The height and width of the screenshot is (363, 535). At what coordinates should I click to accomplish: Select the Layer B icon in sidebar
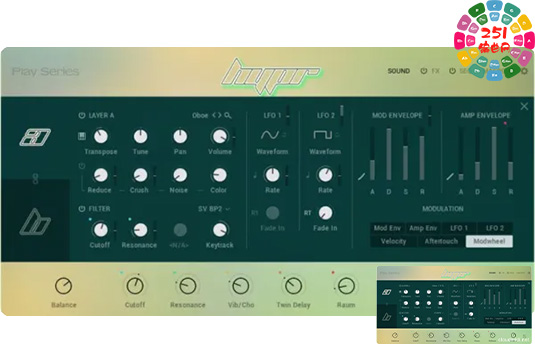point(35,222)
